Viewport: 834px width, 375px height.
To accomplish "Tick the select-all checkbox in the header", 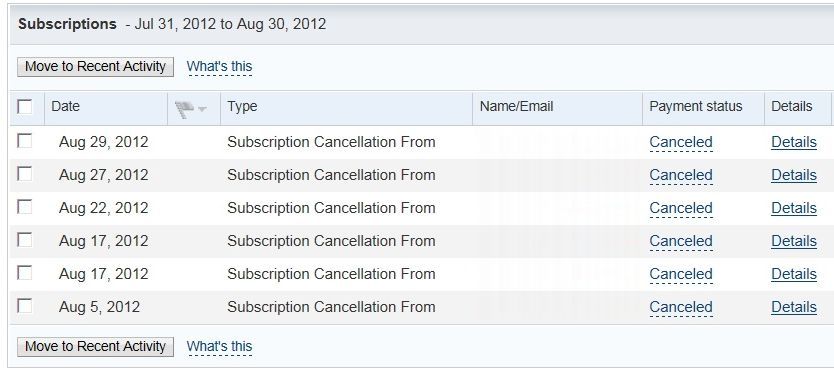I will coord(25,107).
